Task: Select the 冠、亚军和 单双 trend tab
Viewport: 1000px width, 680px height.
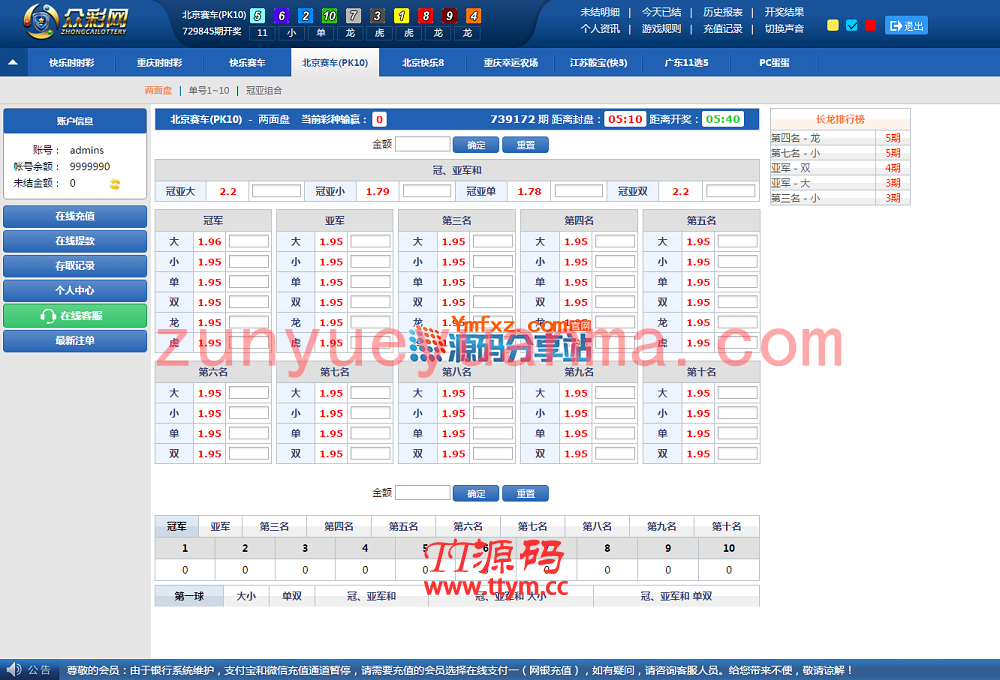Action: tap(676, 596)
